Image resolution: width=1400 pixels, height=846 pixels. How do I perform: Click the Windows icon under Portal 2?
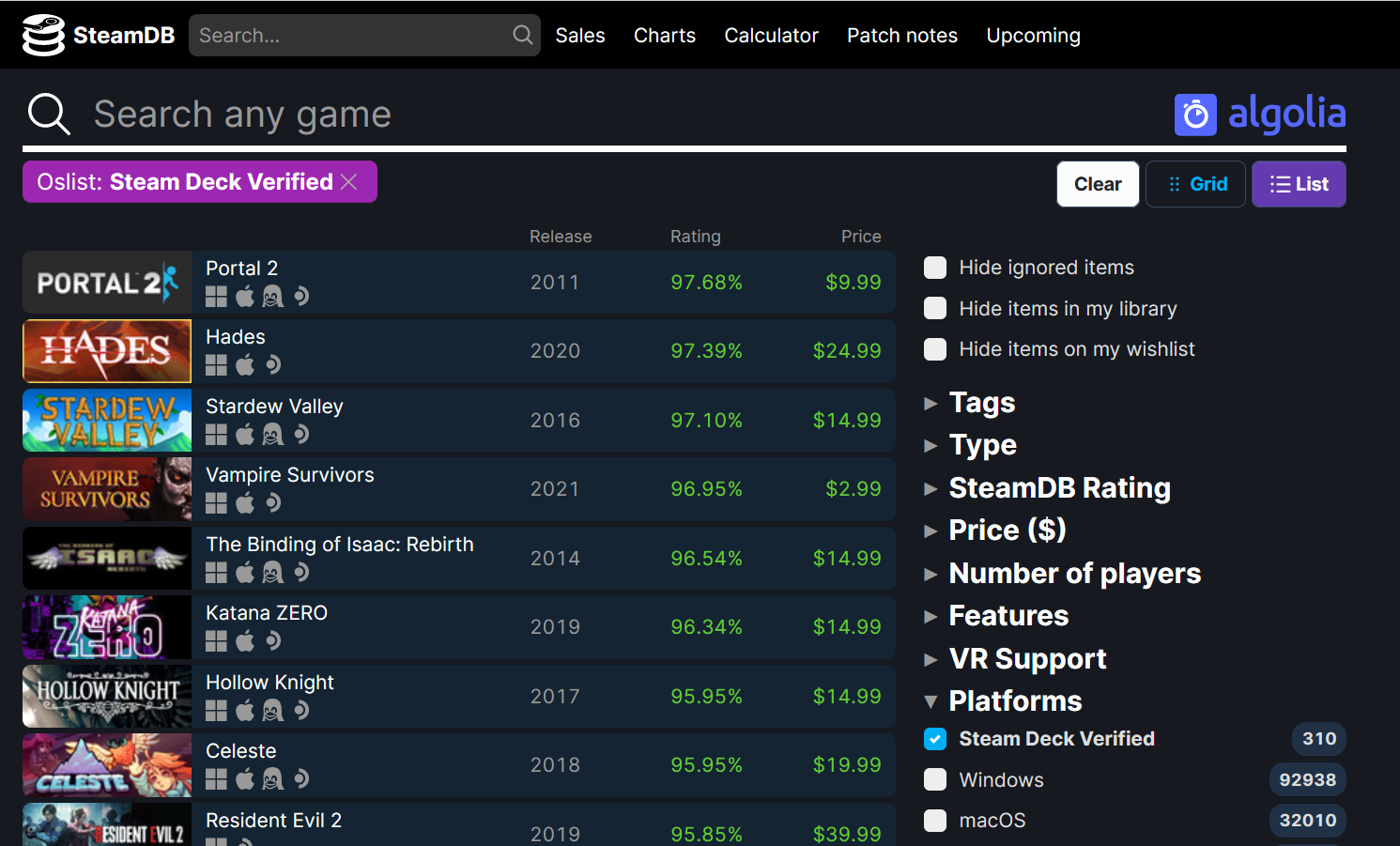click(x=216, y=297)
